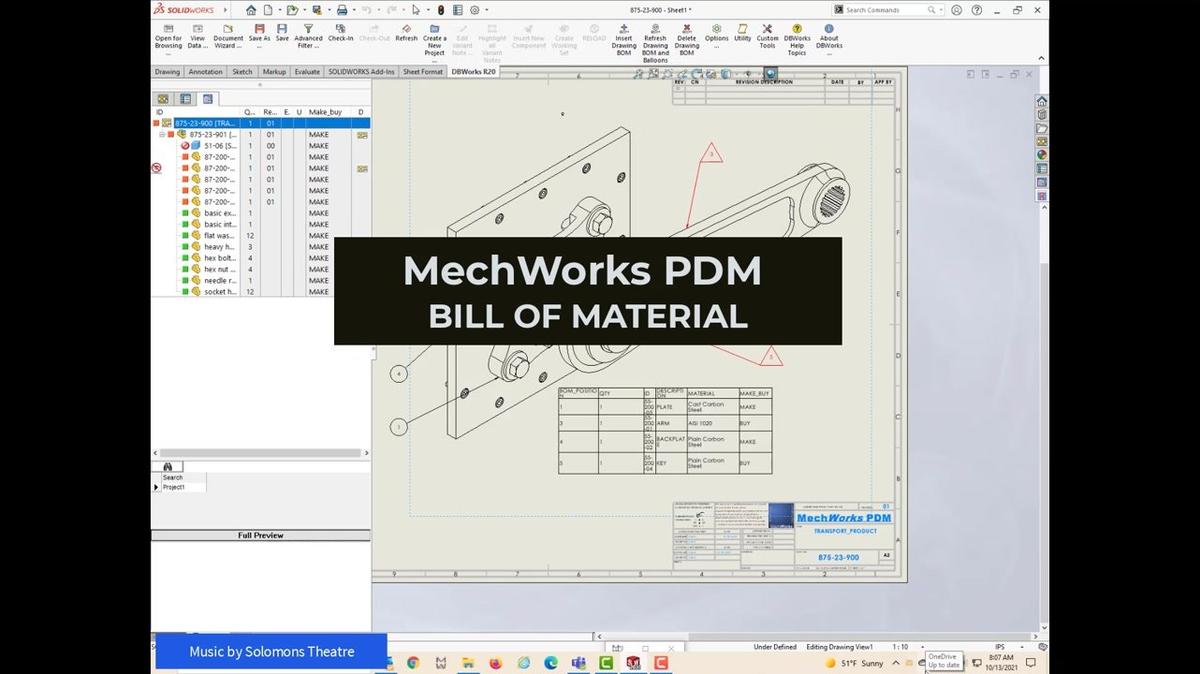The width and height of the screenshot is (1200, 674).
Task: Click the View Data tool
Action: (x=198, y=36)
